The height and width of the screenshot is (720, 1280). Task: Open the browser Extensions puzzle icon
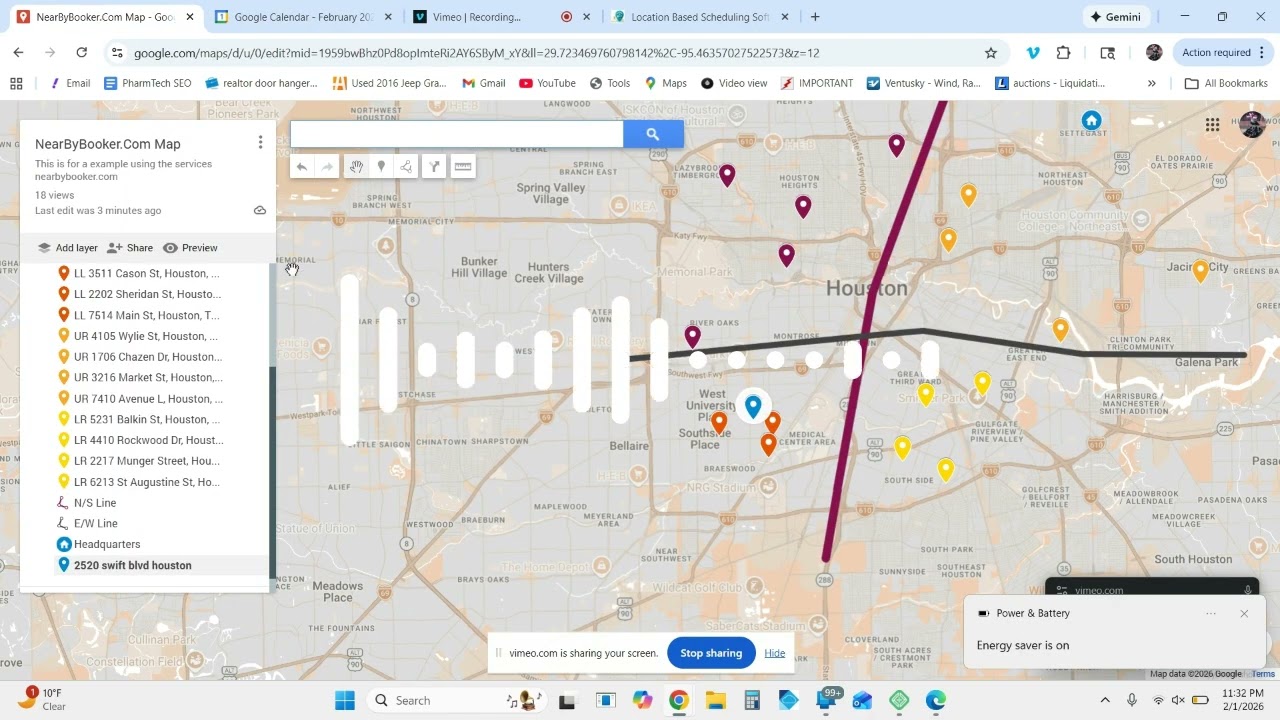[x=1063, y=53]
